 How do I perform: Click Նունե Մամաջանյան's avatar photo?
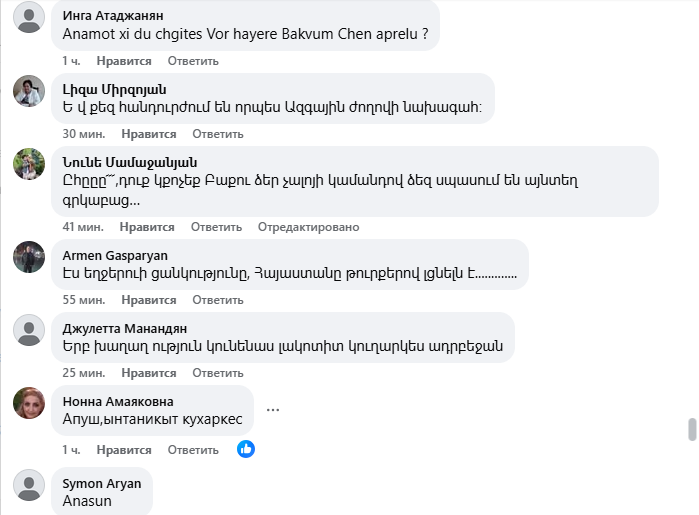tap(28, 164)
